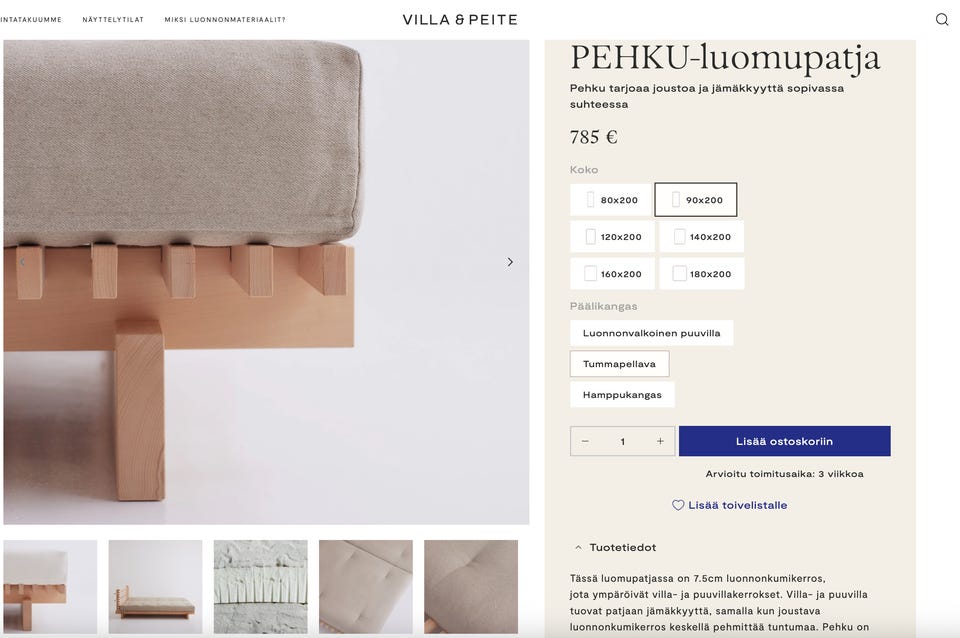Screen dimensions: 960x638
Task: Select size 80x200
Action: [x=610, y=200]
